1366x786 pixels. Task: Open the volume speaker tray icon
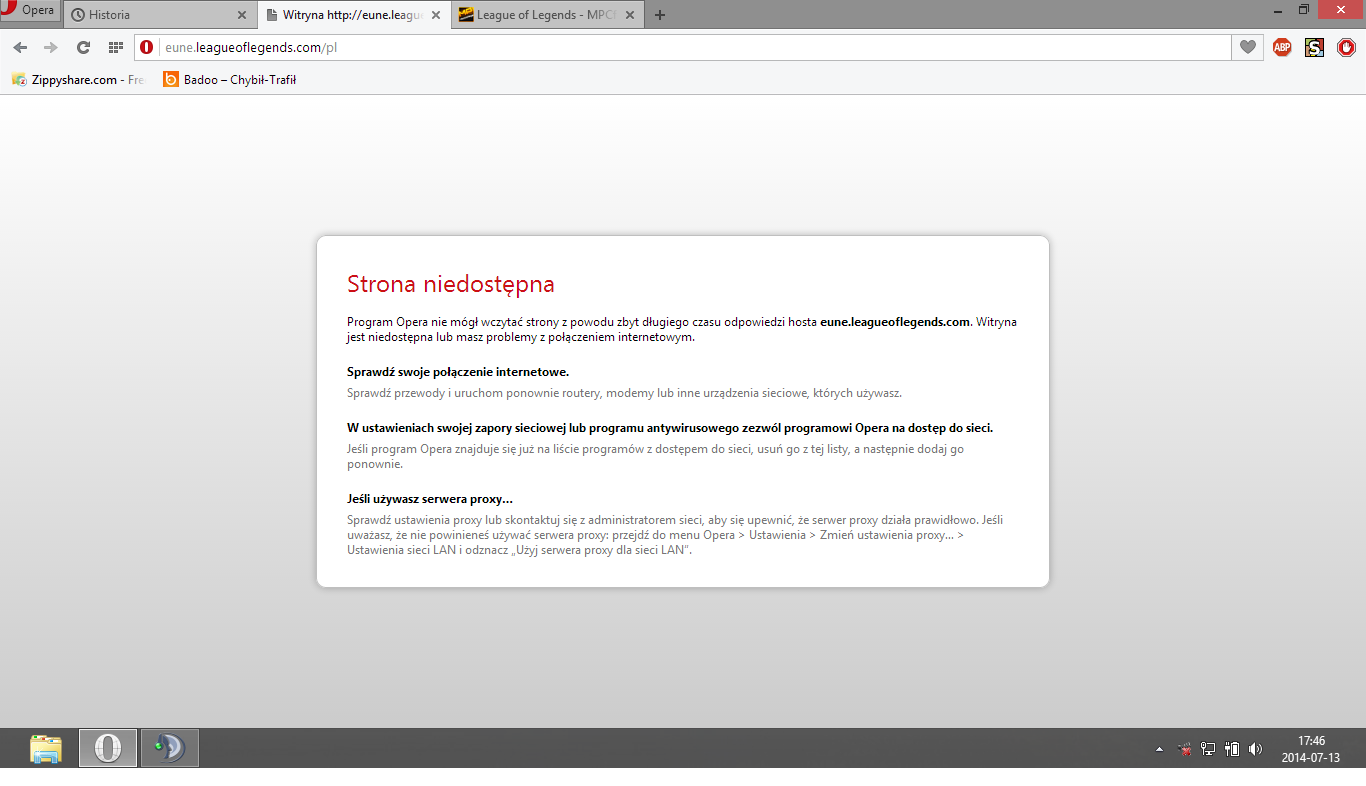(1255, 748)
